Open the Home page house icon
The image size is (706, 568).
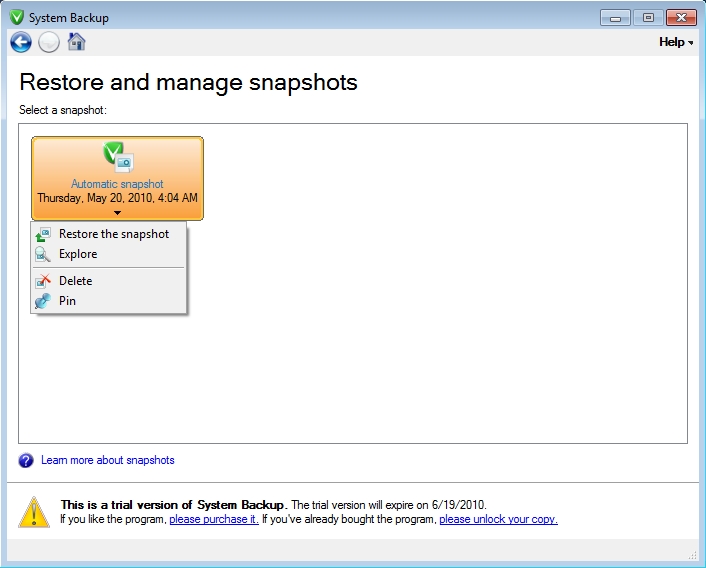76,41
